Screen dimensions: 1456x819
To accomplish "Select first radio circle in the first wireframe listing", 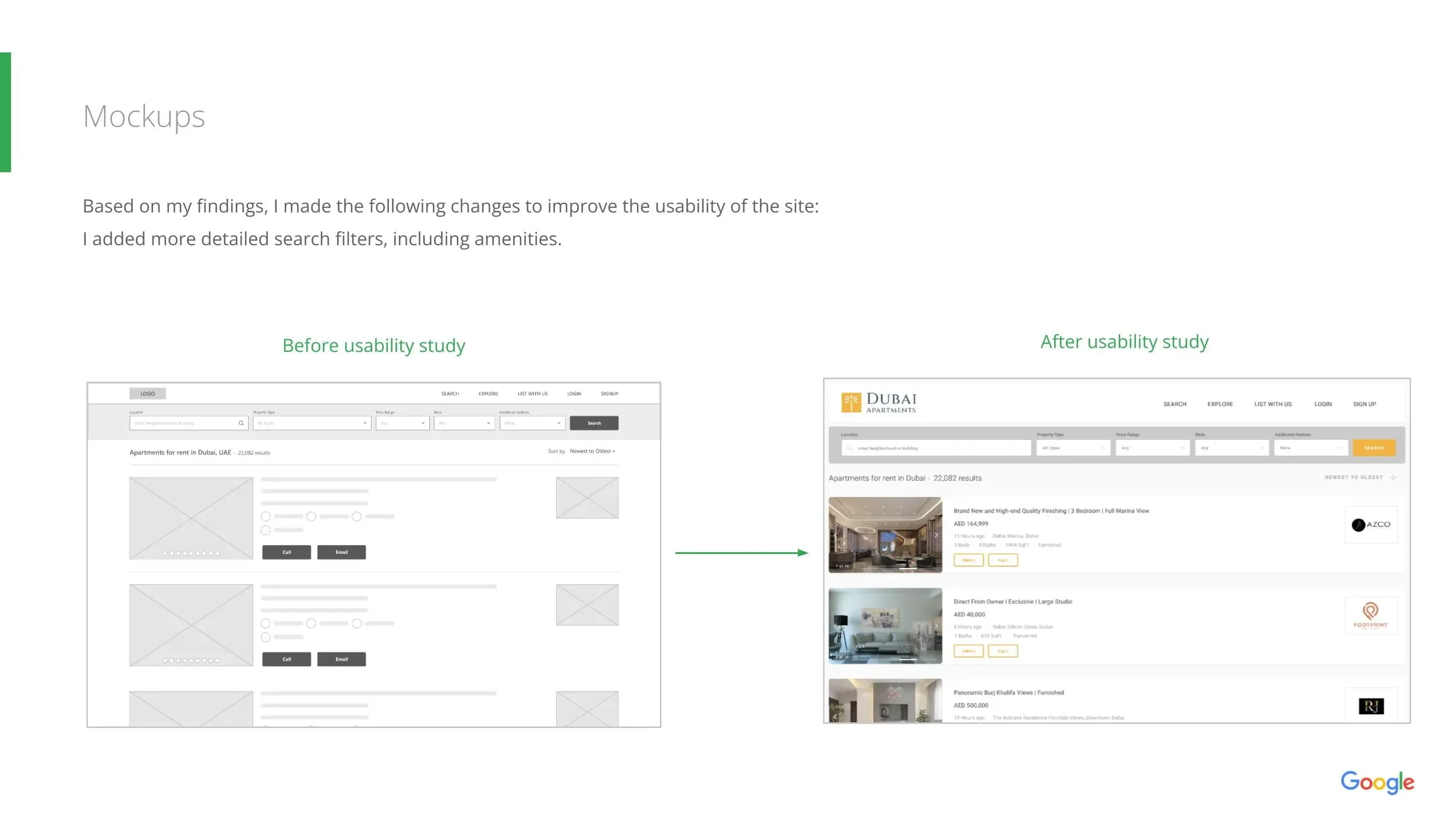I will tap(266, 516).
